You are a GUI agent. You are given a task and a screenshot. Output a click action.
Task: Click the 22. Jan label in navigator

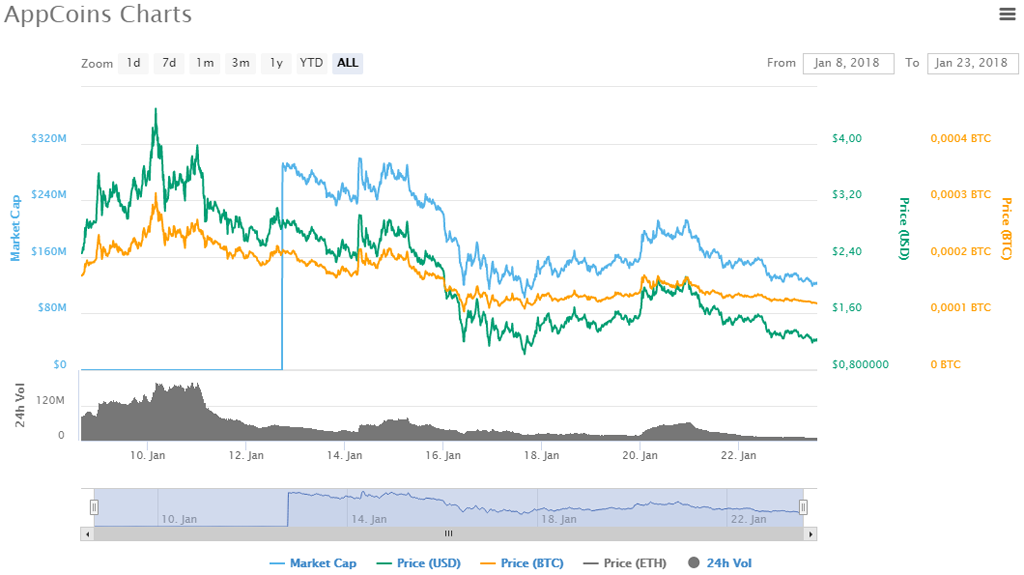[748, 519]
